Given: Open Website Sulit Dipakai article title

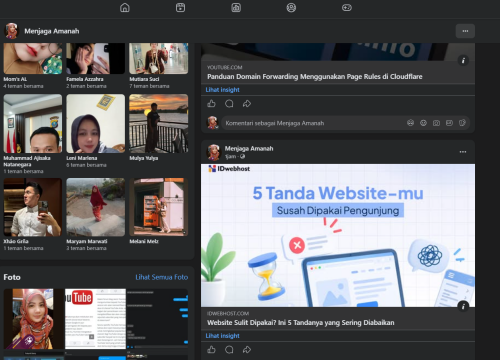Looking at the screenshot, I should [301, 323].
